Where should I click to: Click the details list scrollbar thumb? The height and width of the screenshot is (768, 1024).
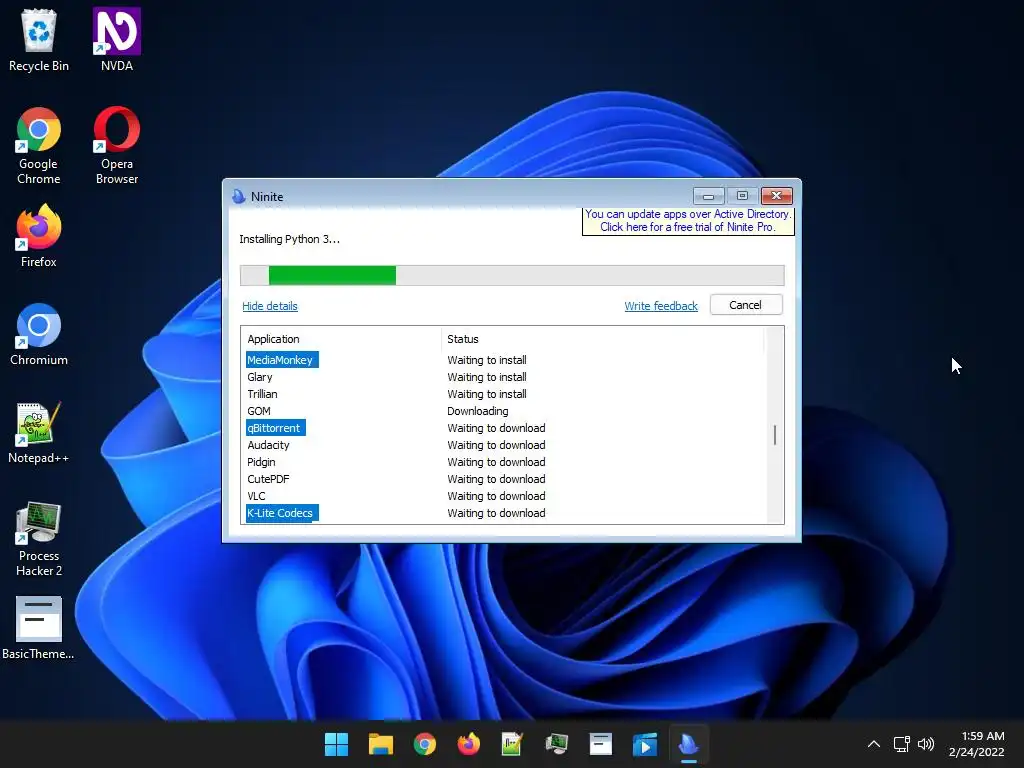(x=775, y=435)
